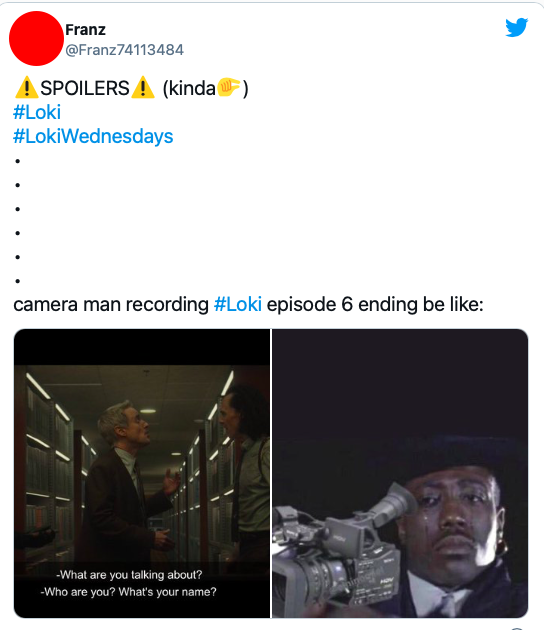Click the 'Who are you? What's your name?' subtitle

click(x=129, y=592)
